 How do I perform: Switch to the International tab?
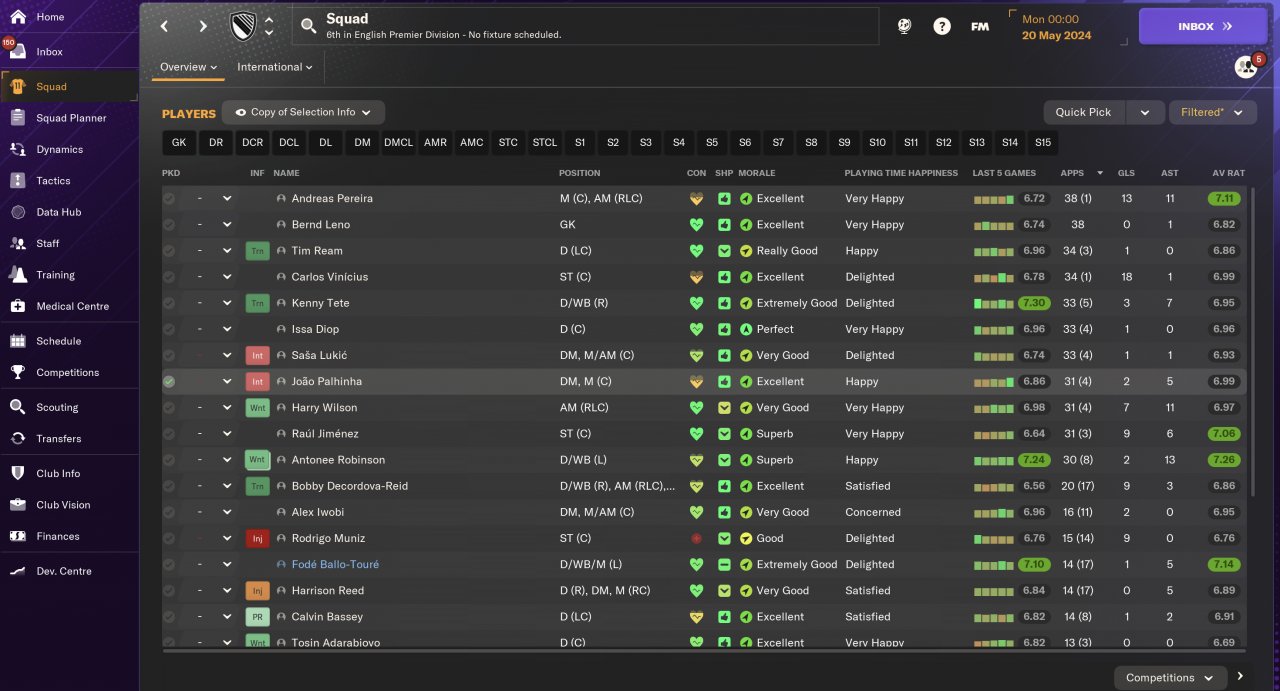point(274,67)
